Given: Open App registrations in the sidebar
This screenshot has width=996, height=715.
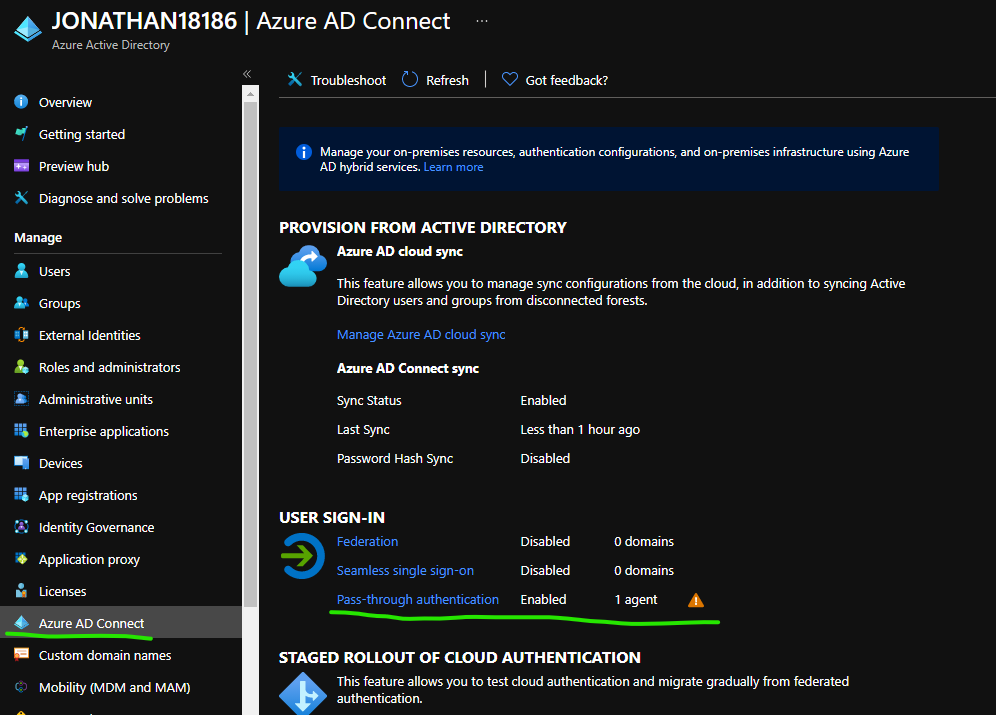Looking at the screenshot, I should 88,495.
